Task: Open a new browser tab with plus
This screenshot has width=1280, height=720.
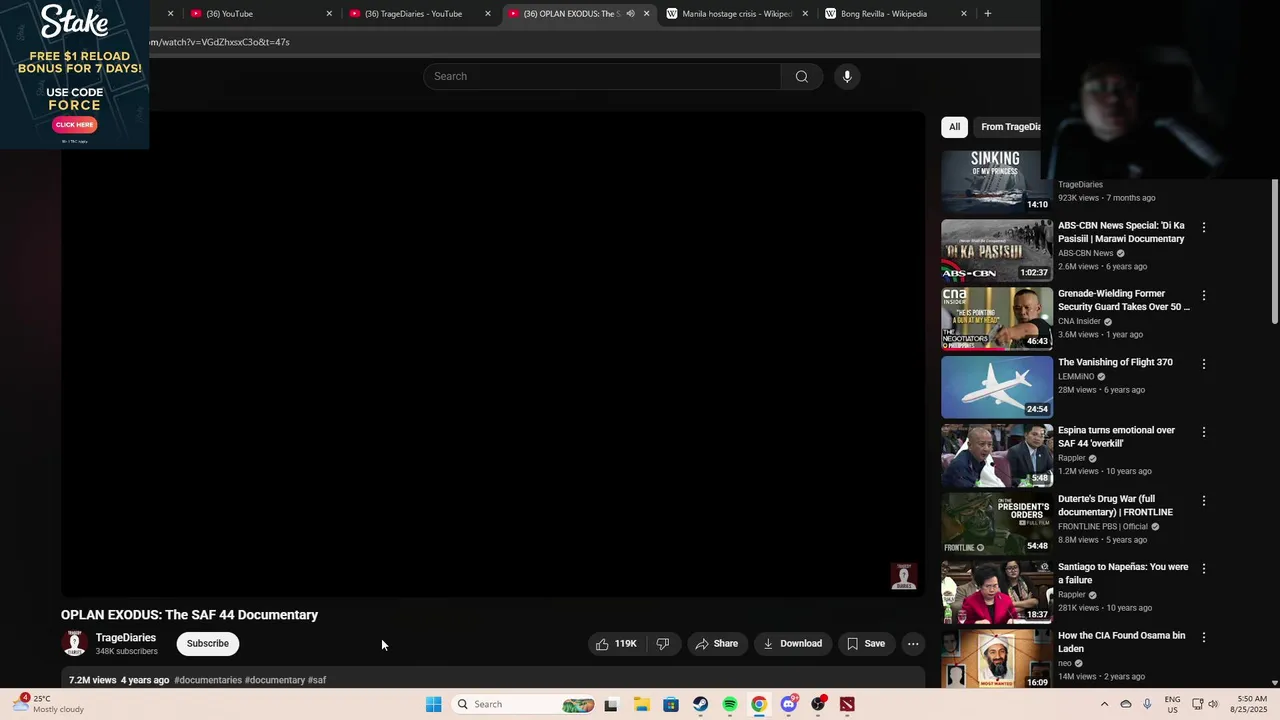Action: click(988, 14)
